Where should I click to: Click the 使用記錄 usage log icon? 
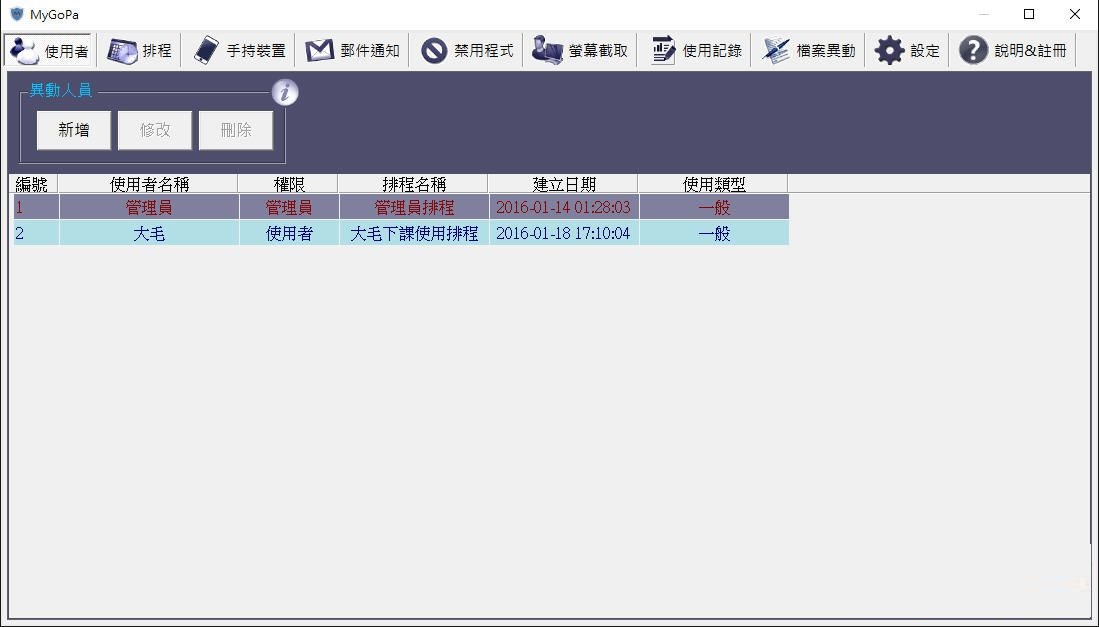tap(662, 50)
